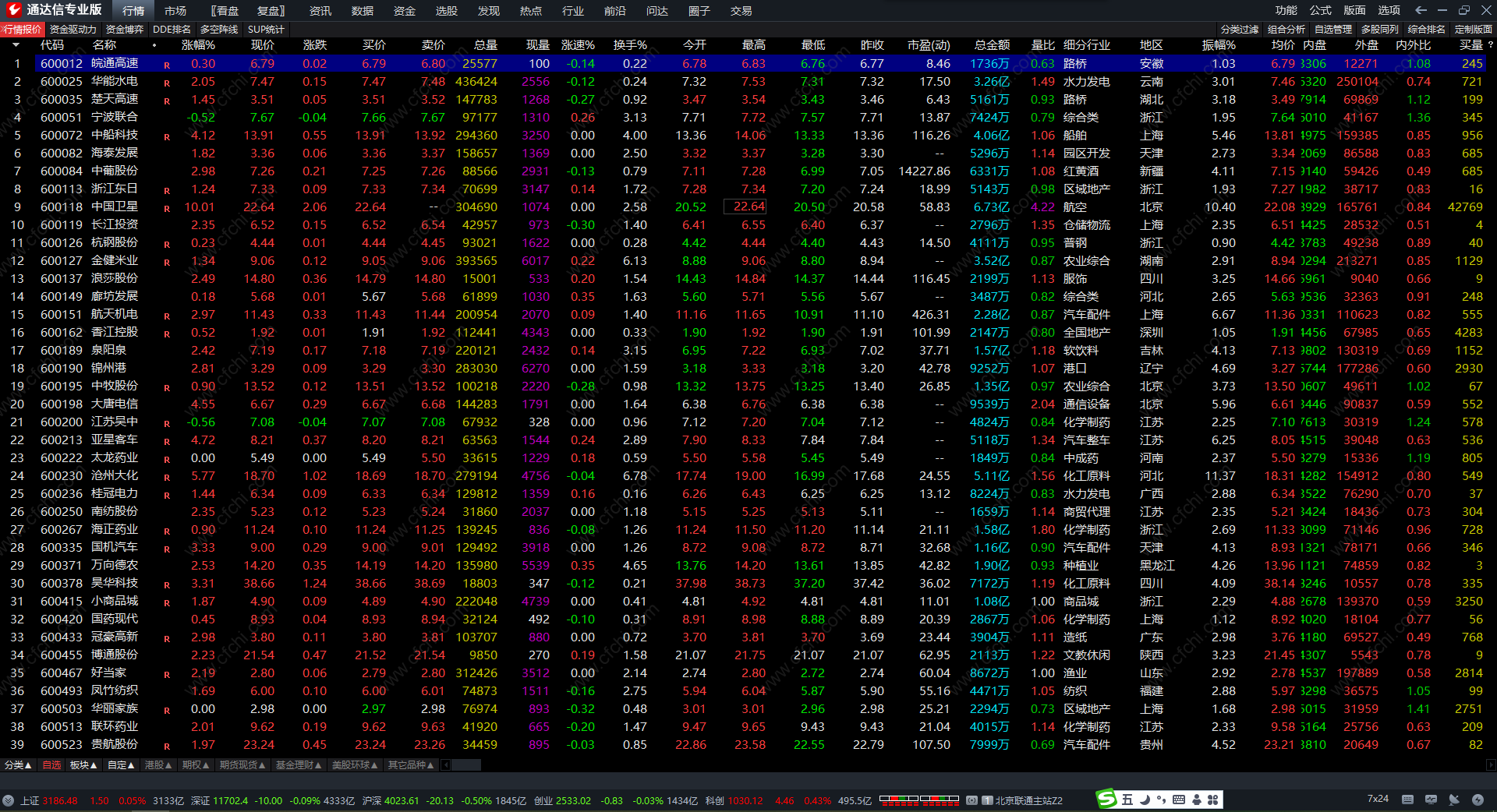Screen dimensions: 1497x812
Task: Sort by the 涨幅% column header
Action: 199,45
